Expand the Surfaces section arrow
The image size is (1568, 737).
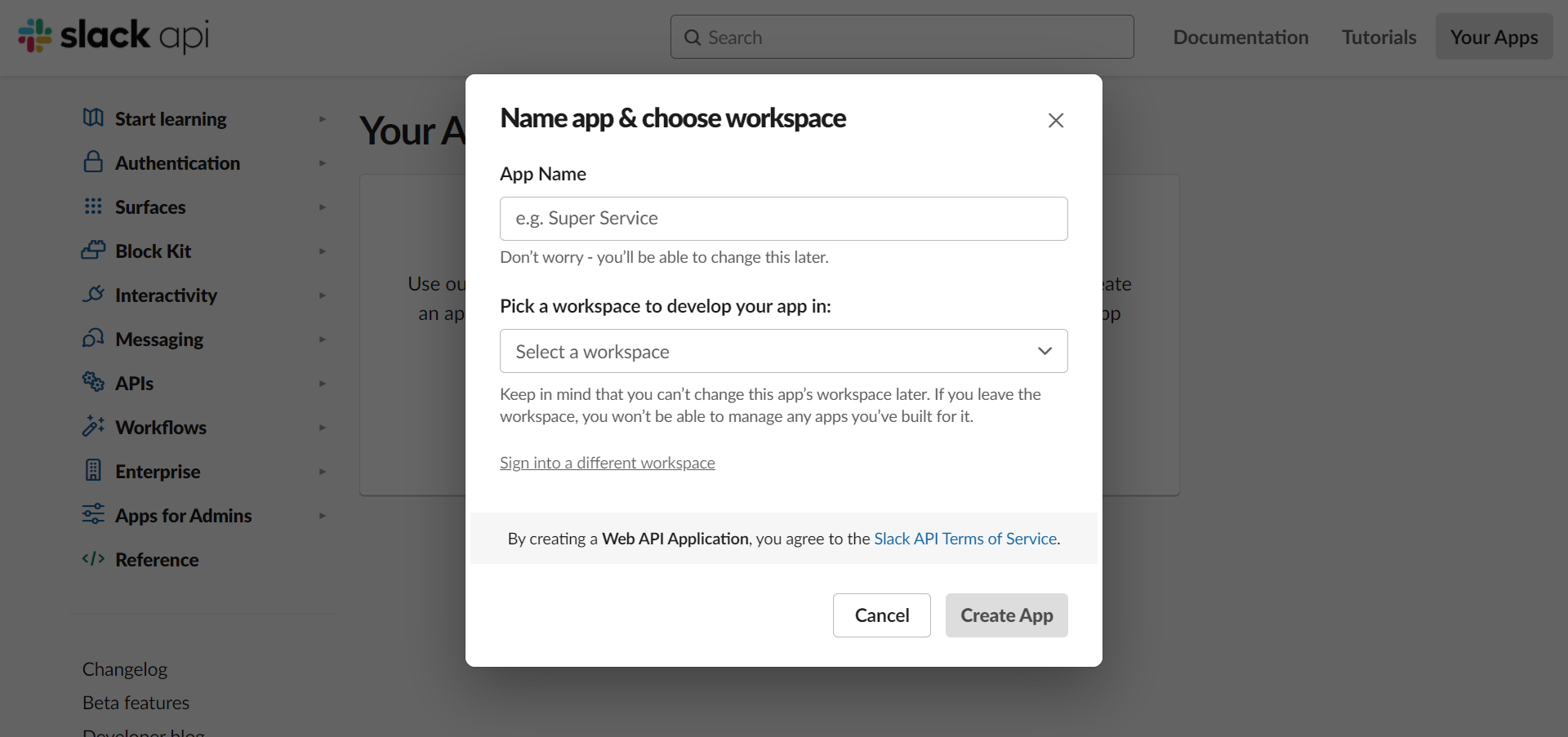click(323, 207)
